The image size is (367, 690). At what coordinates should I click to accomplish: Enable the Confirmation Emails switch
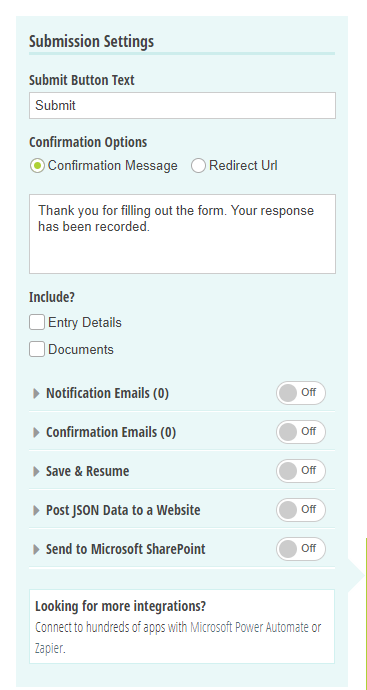pos(301,432)
